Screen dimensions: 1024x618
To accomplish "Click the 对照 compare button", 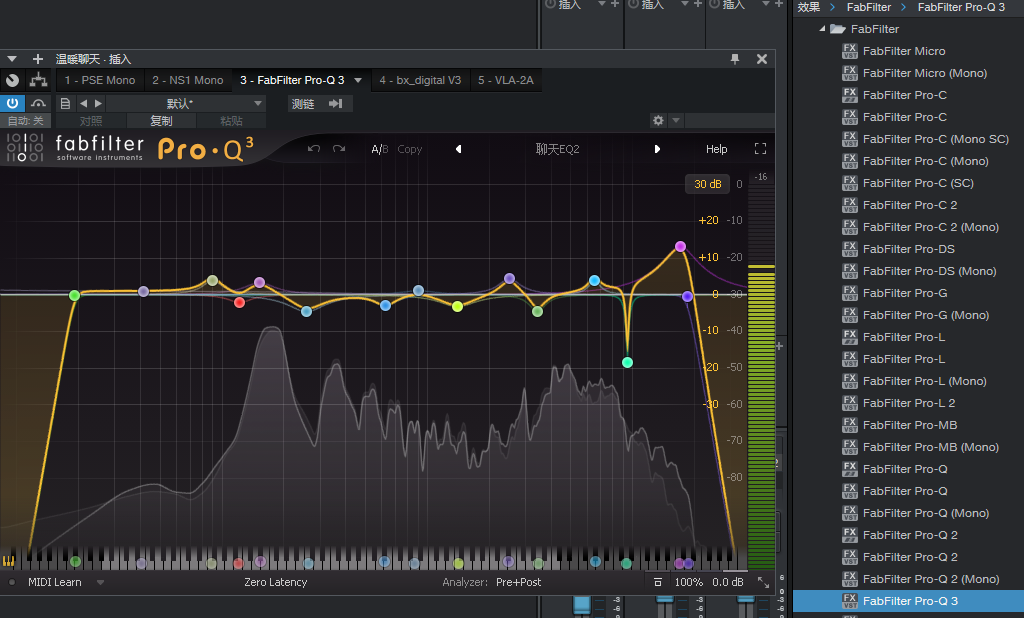I will (x=91, y=121).
